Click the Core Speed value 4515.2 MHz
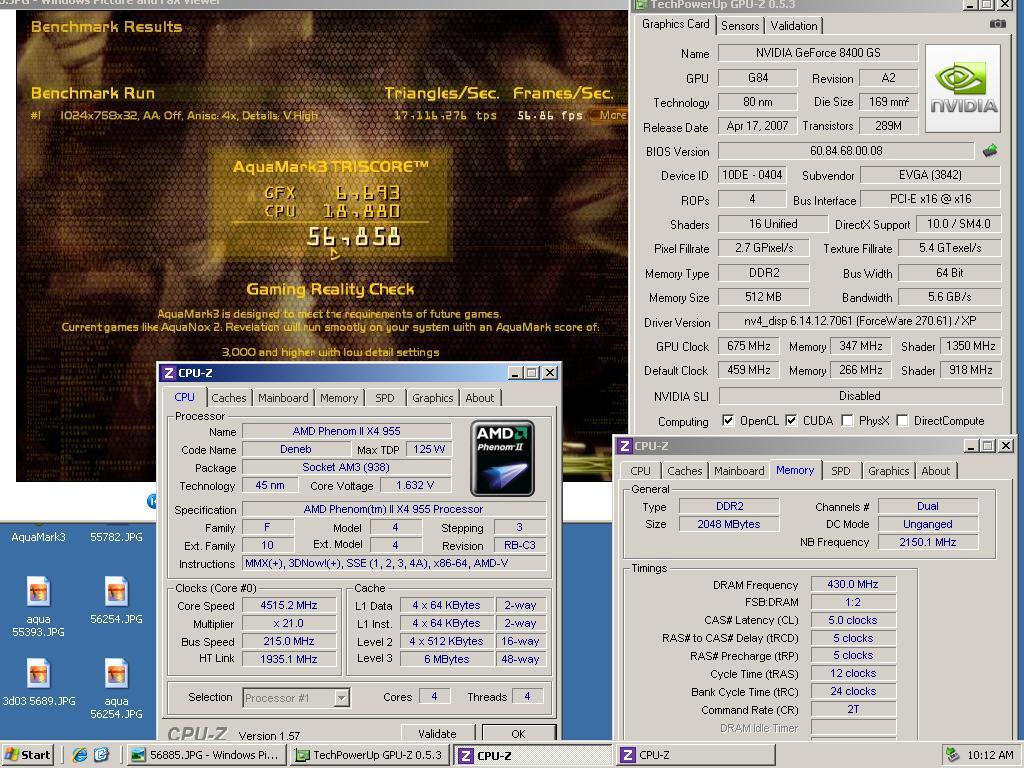 click(289, 605)
